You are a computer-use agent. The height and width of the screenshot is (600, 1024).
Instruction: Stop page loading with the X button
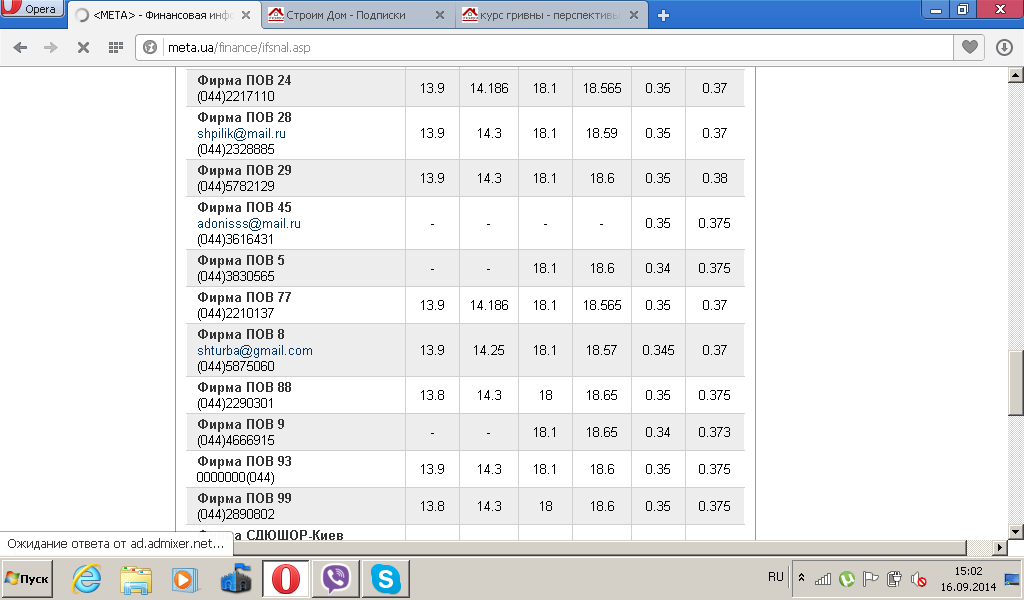click(x=83, y=48)
